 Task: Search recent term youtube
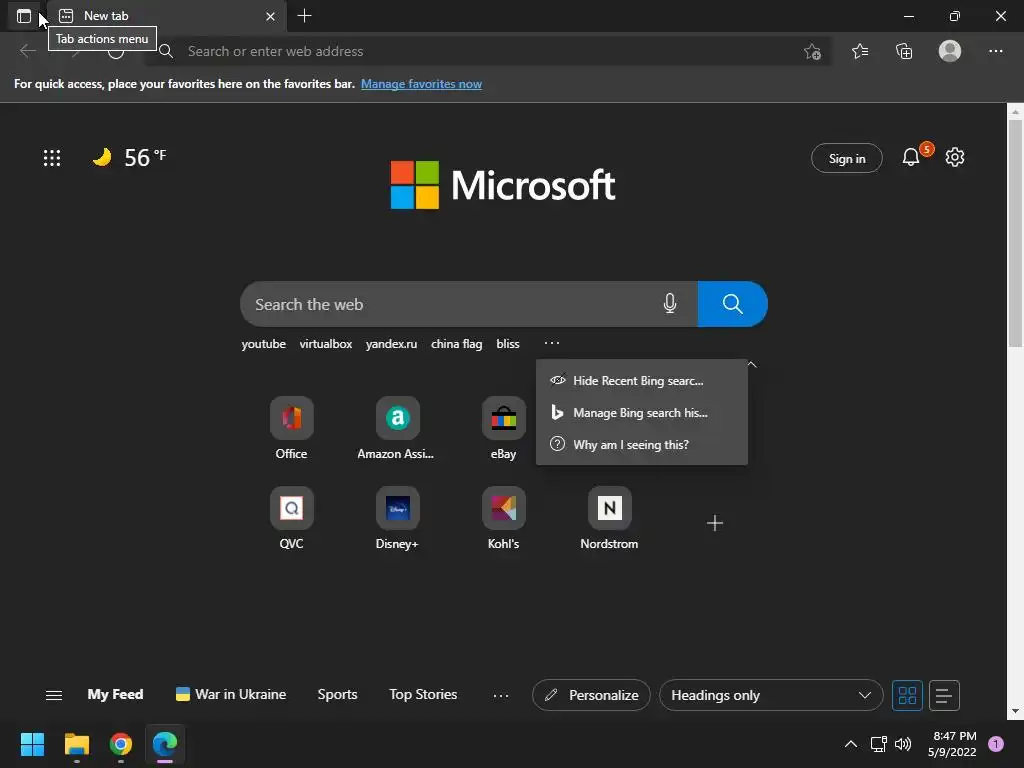coord(263,344)
